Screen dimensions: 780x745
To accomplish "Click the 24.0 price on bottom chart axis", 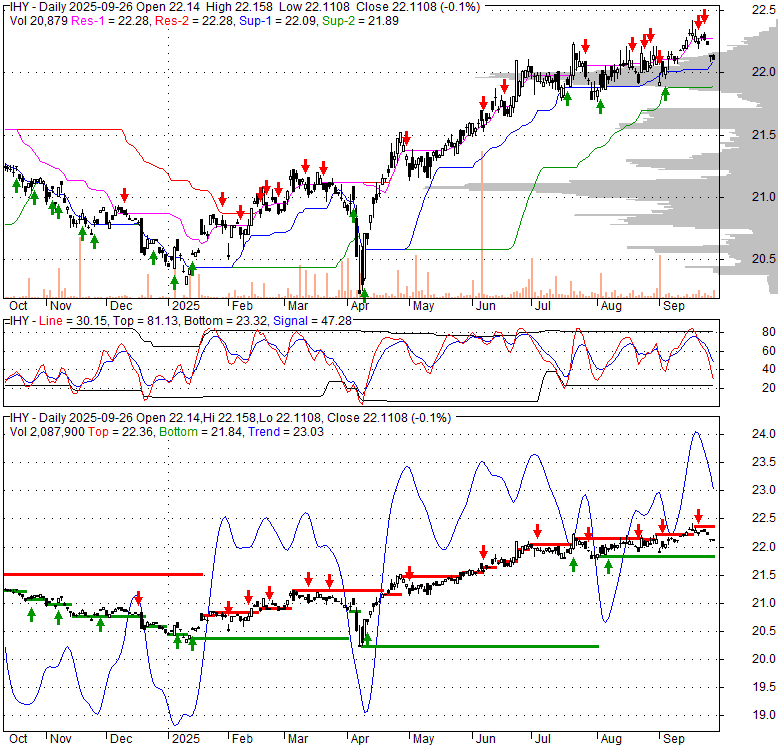I will coord(764,434).
